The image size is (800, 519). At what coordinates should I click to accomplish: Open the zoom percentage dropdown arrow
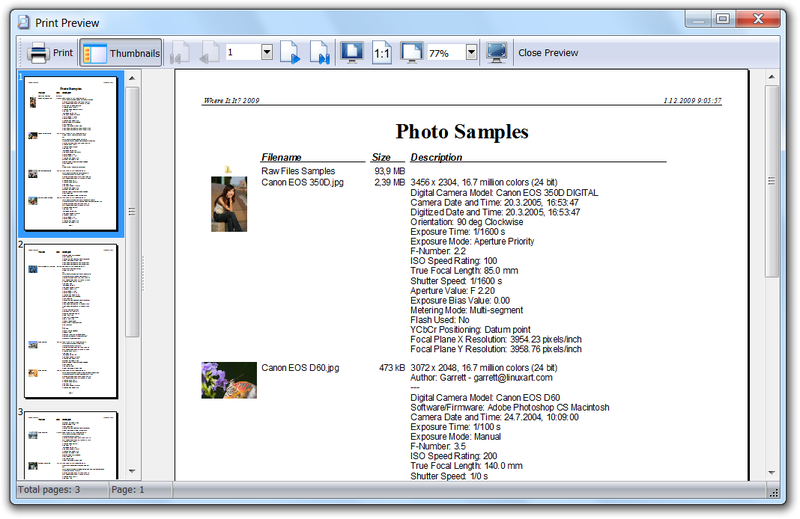(471, 52)
